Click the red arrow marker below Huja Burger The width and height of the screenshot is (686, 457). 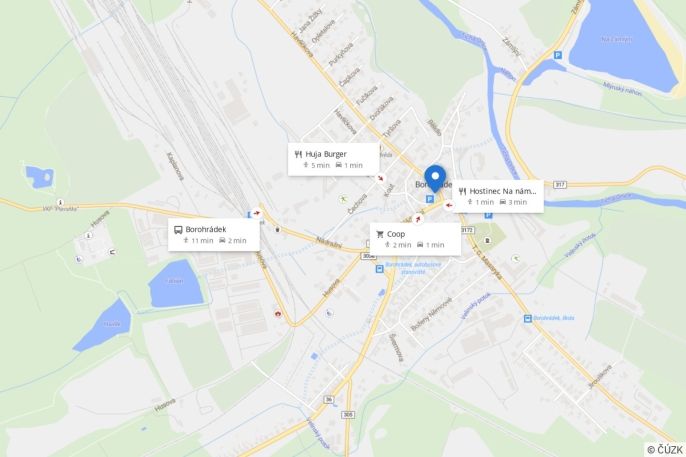coord(382,178)
